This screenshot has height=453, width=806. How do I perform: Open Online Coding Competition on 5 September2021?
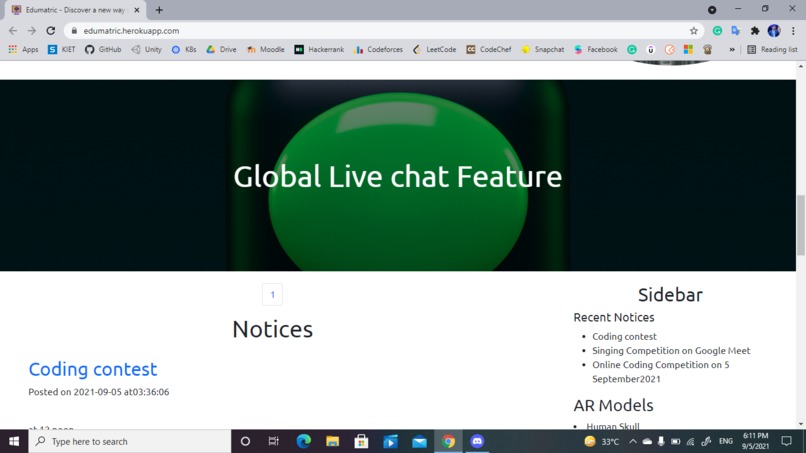[661, 372]
